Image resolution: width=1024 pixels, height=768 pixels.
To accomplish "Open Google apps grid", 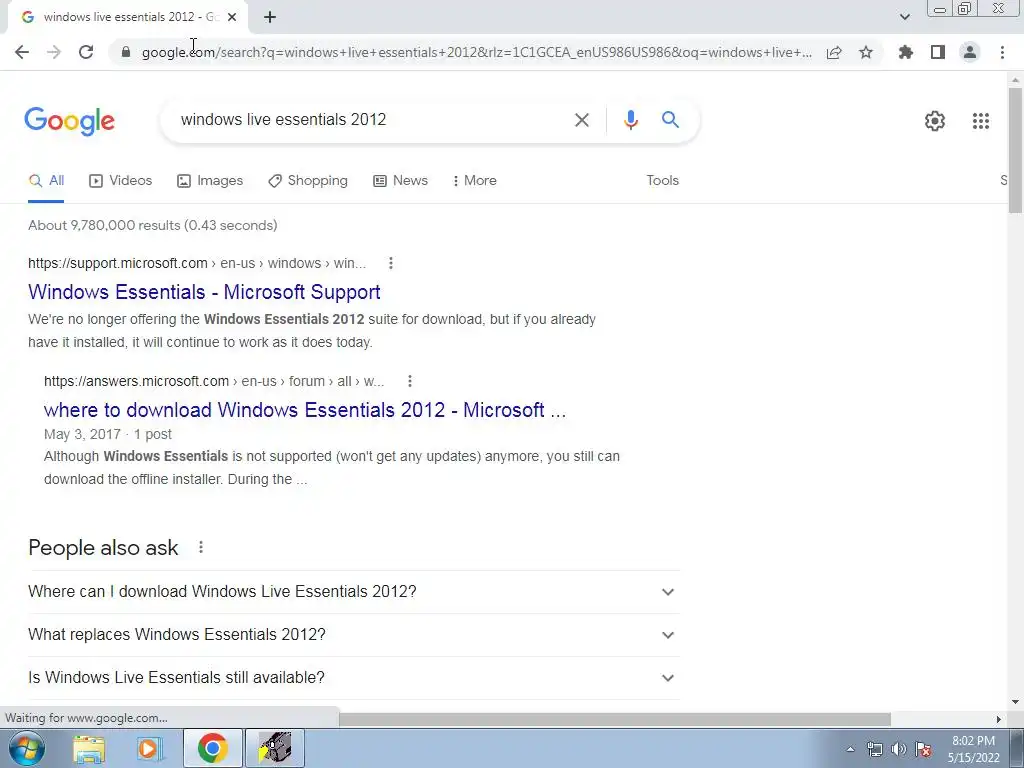I will [980, 121].
